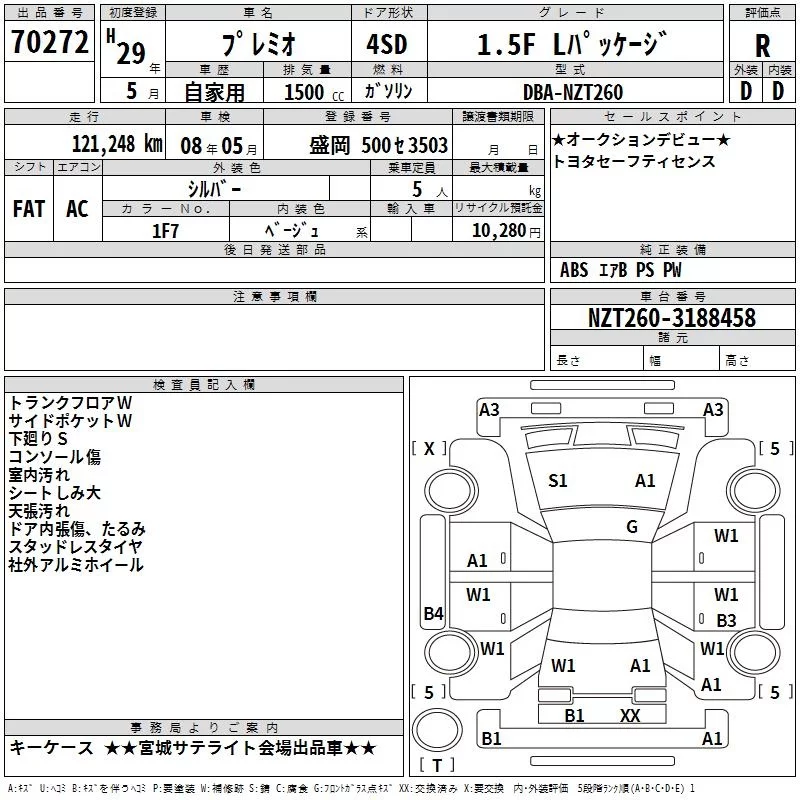Viewport: 800px width, 800px height.
Task: Click the 譲渡書類期限 header
Action: [498, 116]
